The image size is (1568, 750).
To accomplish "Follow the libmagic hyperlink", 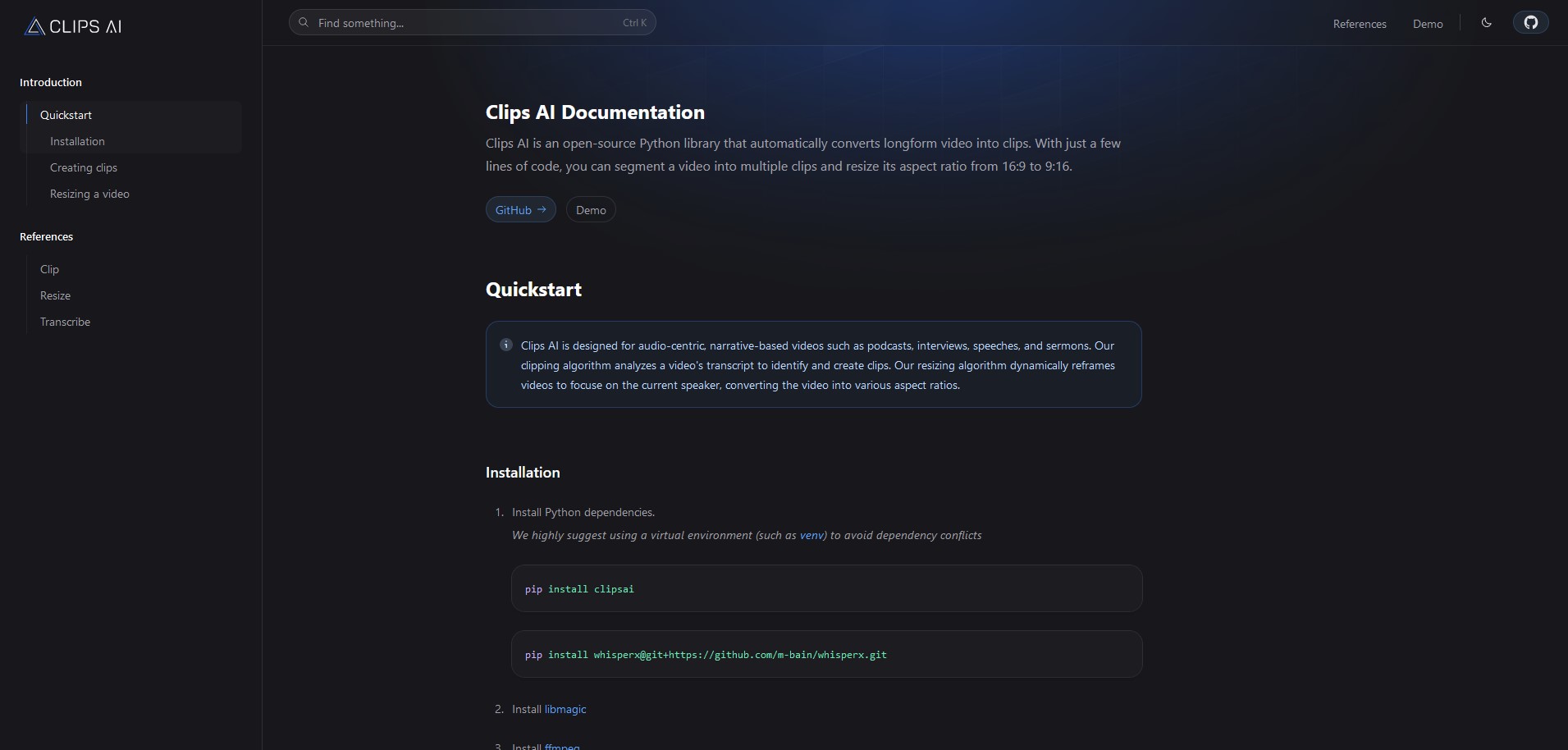I will point(565,709).
